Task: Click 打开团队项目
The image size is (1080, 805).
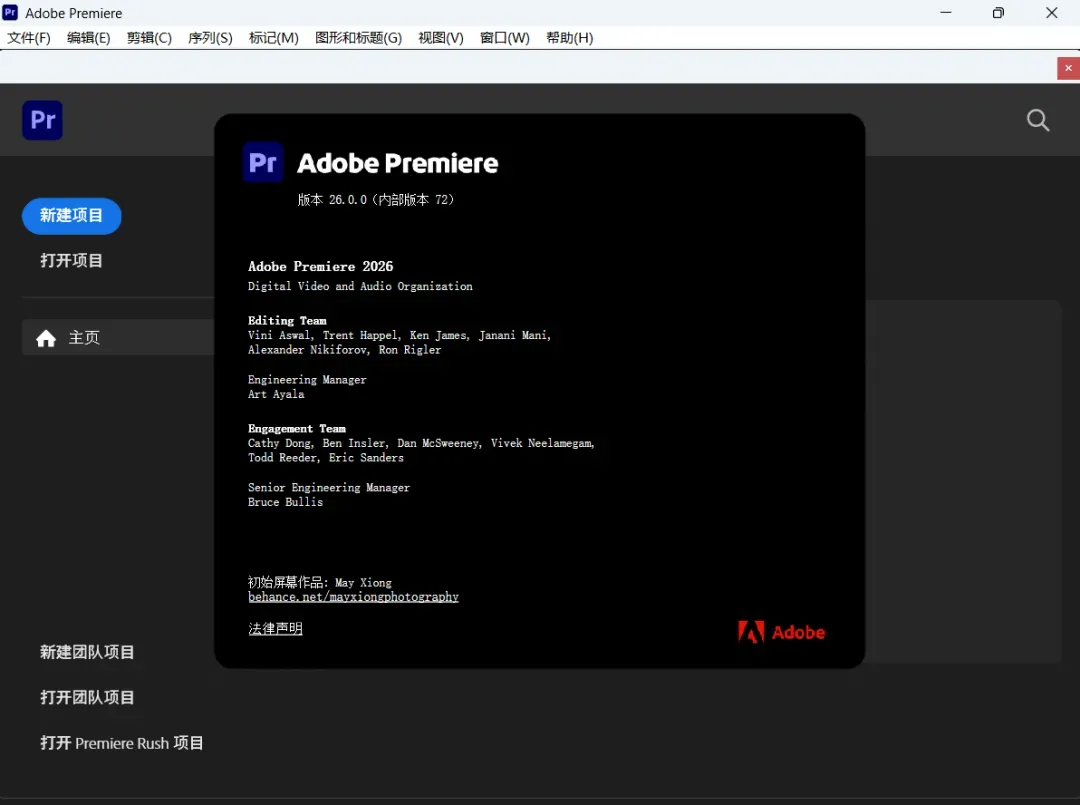Action: 87,698
